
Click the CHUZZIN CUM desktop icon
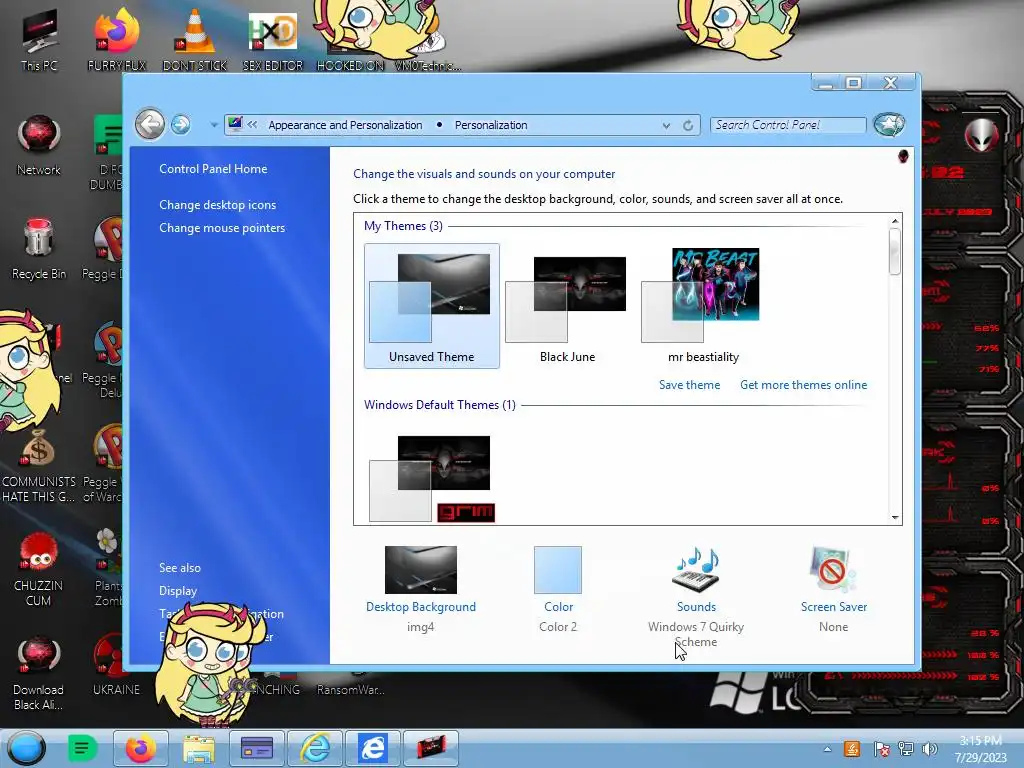point(39,569)
